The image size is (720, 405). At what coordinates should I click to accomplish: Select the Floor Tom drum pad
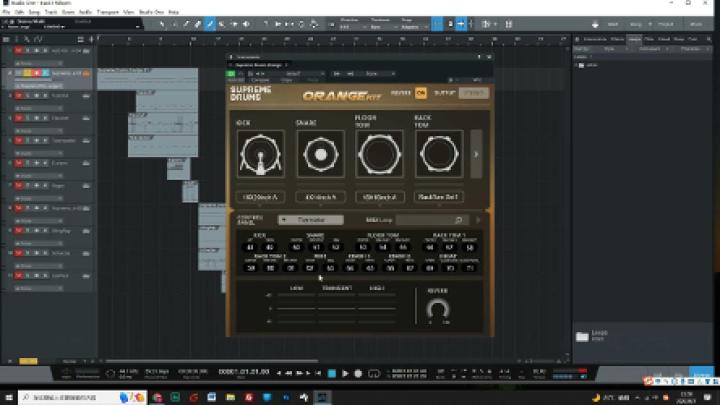tap(380, 154)
